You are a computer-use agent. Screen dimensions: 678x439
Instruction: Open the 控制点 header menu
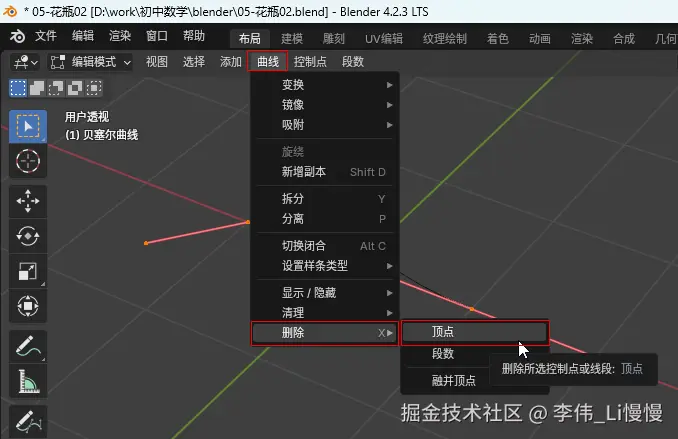tap(310, 62)
